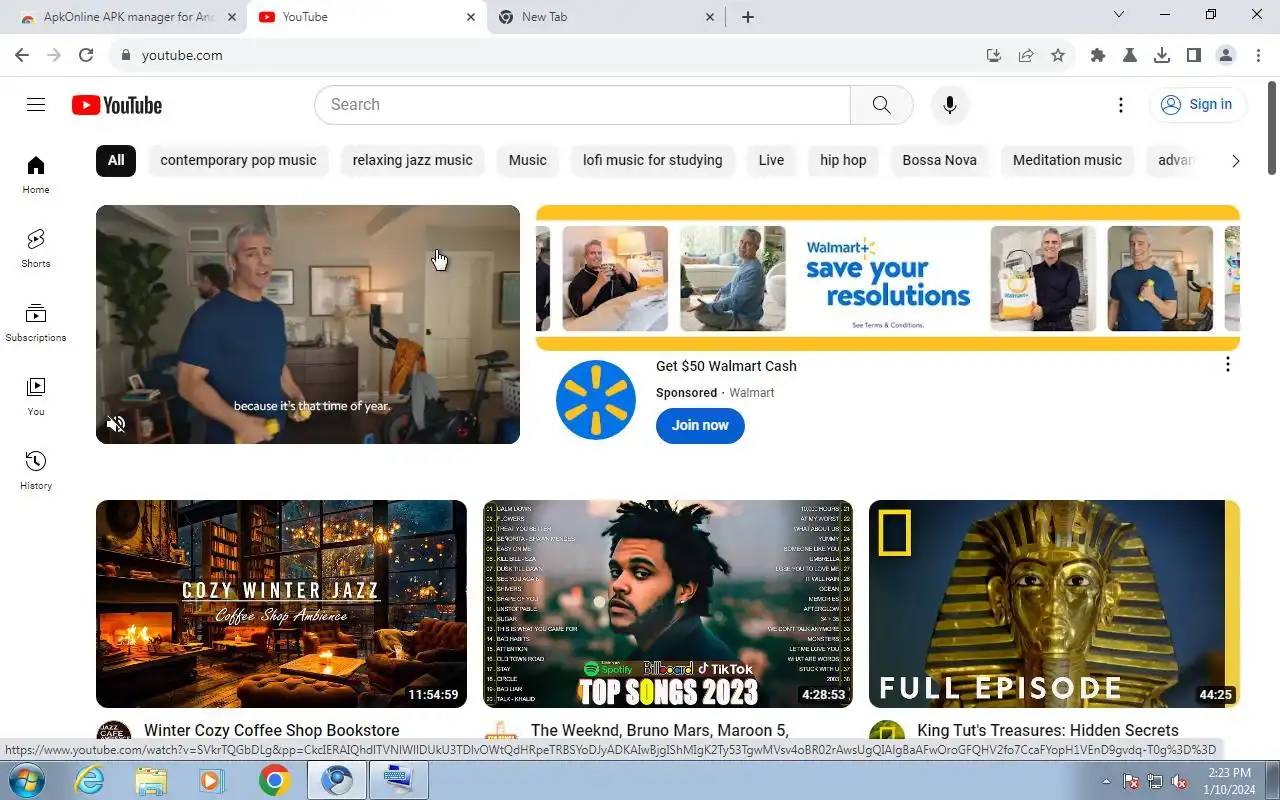Play the Walmart ad video preview
The image size is (1280, 800).
coord(308,324)
